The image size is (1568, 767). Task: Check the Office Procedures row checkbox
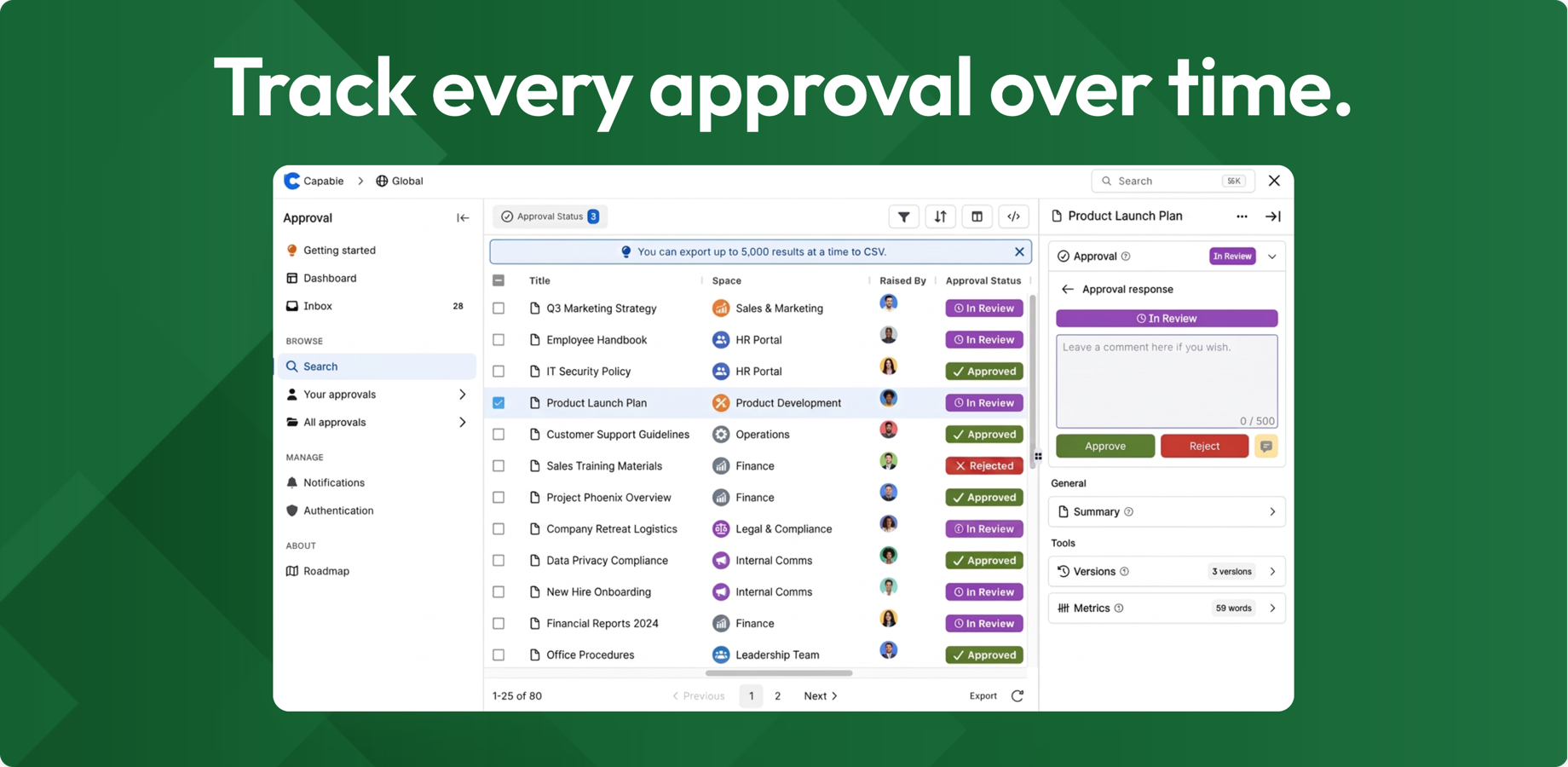point(499,655)
